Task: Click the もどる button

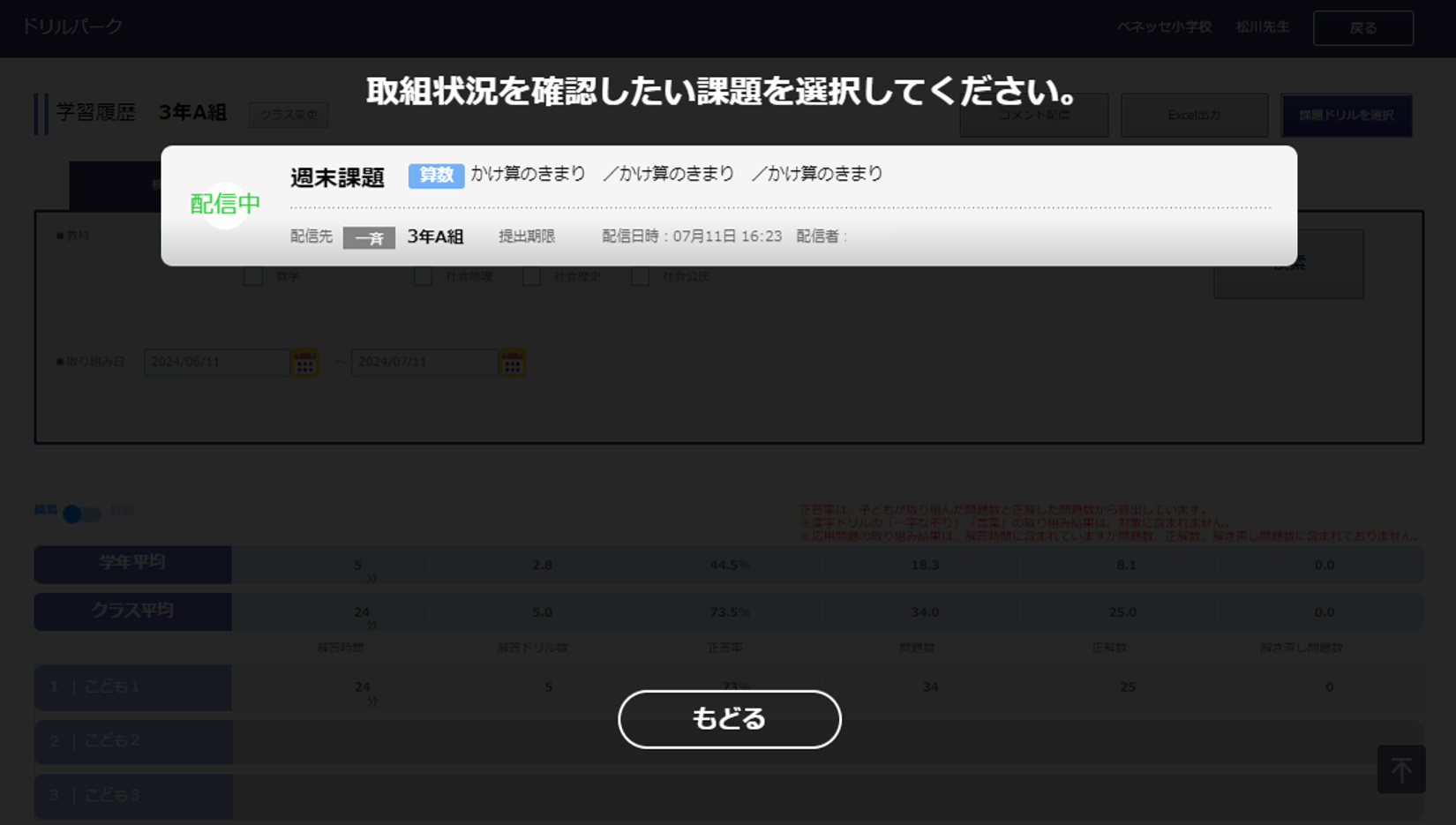Action: point(729,719)
